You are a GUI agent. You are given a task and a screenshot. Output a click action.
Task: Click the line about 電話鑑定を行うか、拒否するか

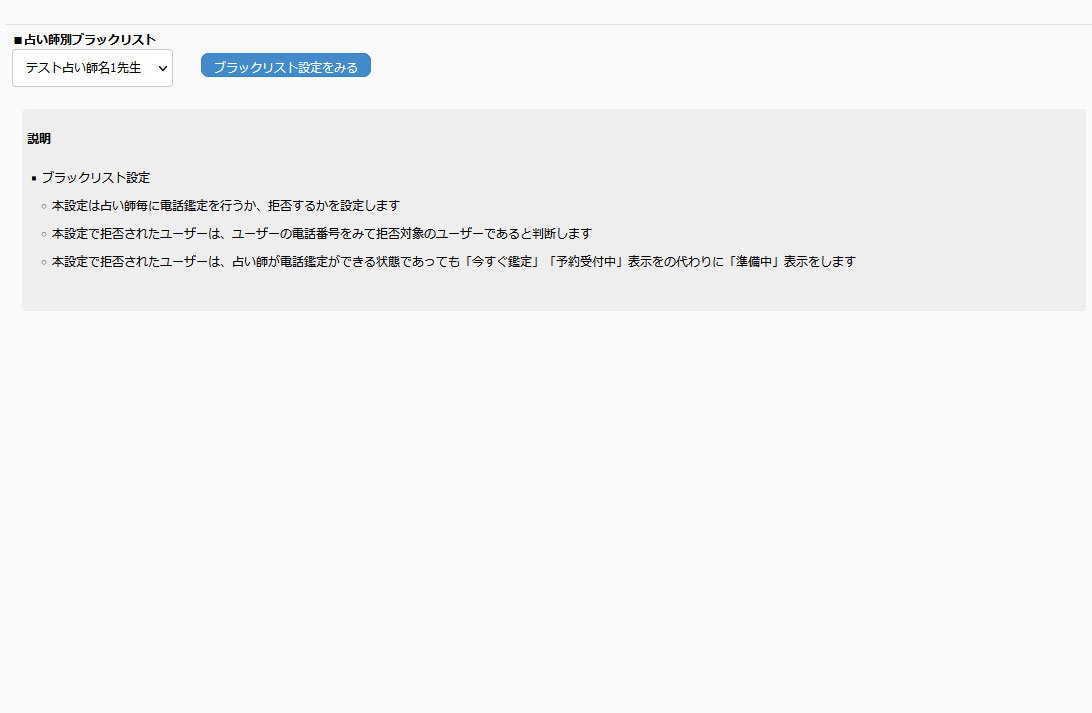tap(225, 205)
